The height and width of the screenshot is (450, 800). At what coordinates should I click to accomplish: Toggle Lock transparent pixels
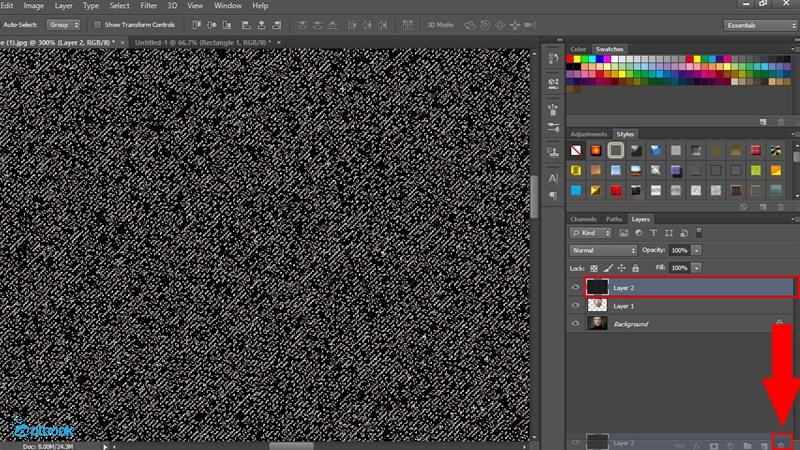pos(594,268)
